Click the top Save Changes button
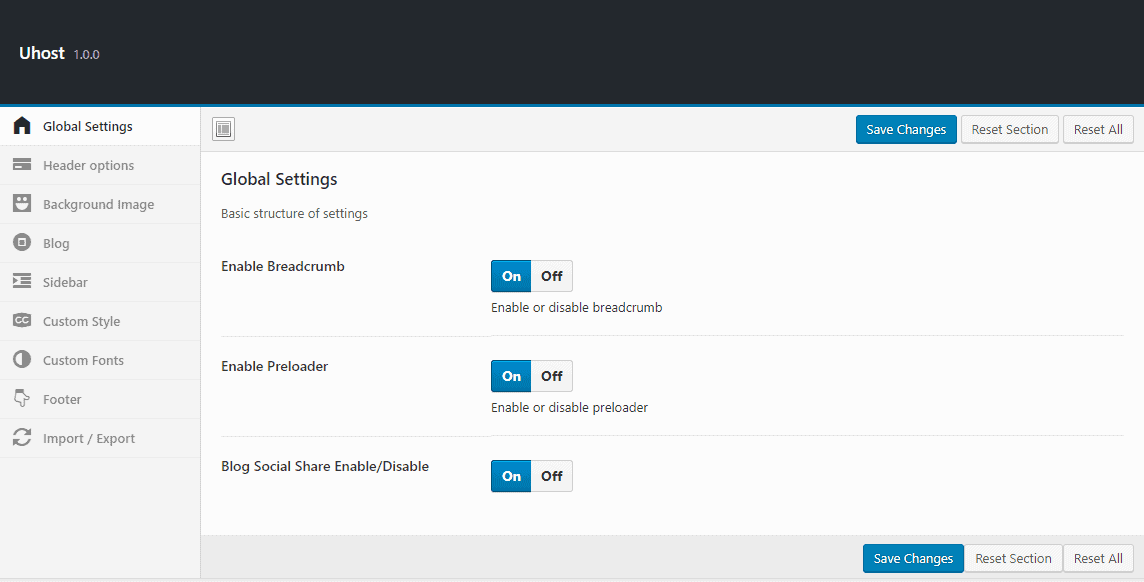 pos(906,129)
